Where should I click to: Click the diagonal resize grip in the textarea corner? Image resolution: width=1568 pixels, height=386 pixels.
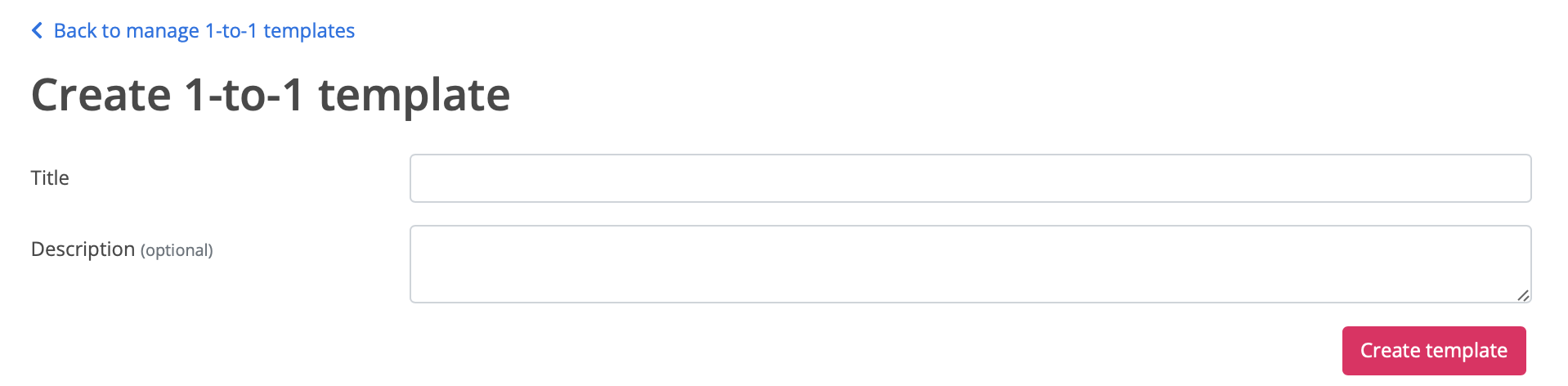1523,295
